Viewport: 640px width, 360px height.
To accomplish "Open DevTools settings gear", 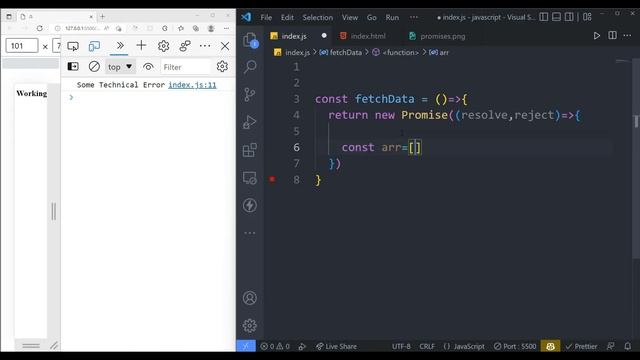I will [163, 46].
